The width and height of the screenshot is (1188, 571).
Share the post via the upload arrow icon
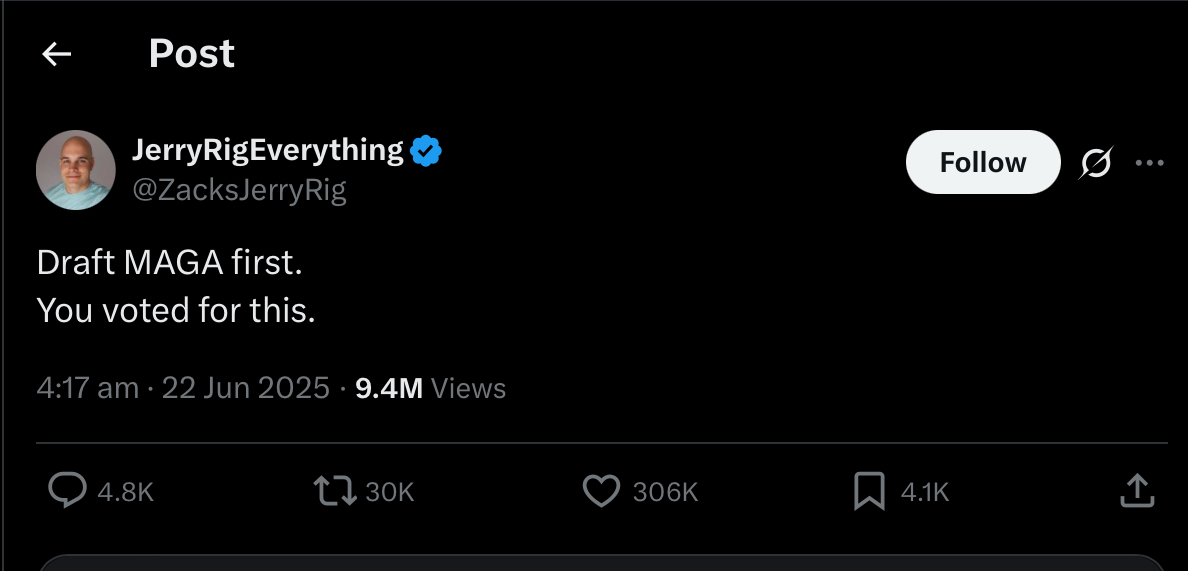1137,491
